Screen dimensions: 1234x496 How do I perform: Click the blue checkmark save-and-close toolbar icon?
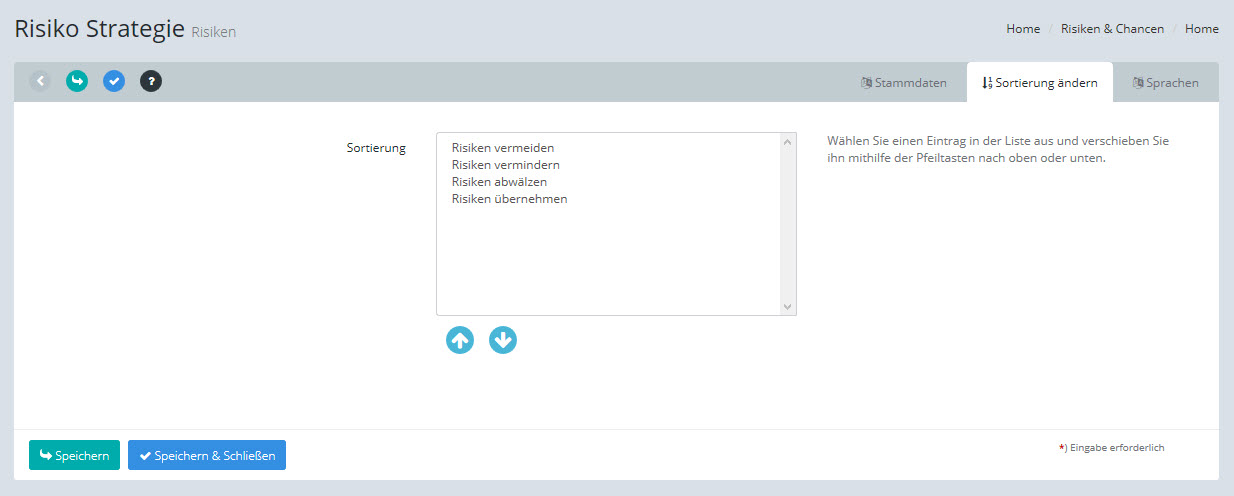[114, 81]
